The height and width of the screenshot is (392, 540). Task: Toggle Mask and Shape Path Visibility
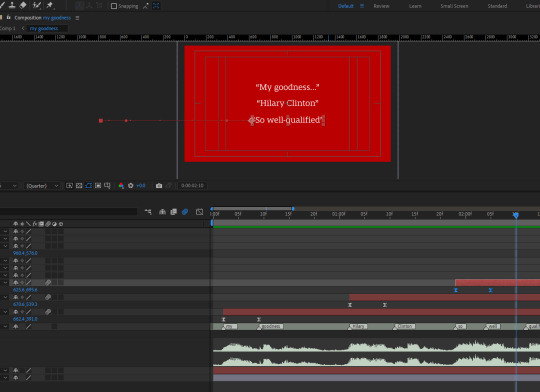coord(89,186)
